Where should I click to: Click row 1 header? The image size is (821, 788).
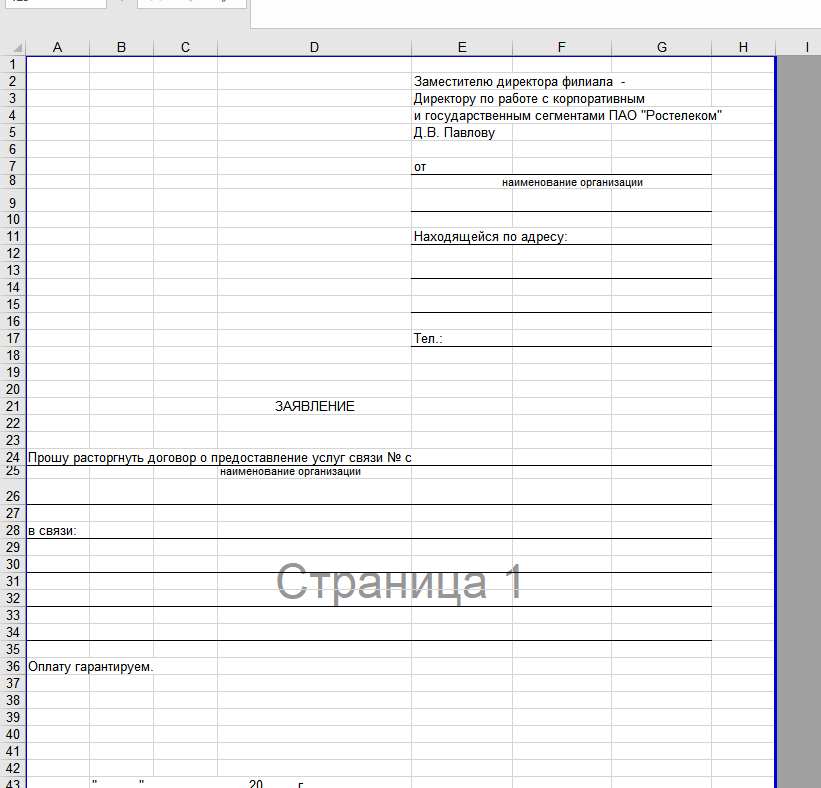pyautogui.click(x=12, y=64)
